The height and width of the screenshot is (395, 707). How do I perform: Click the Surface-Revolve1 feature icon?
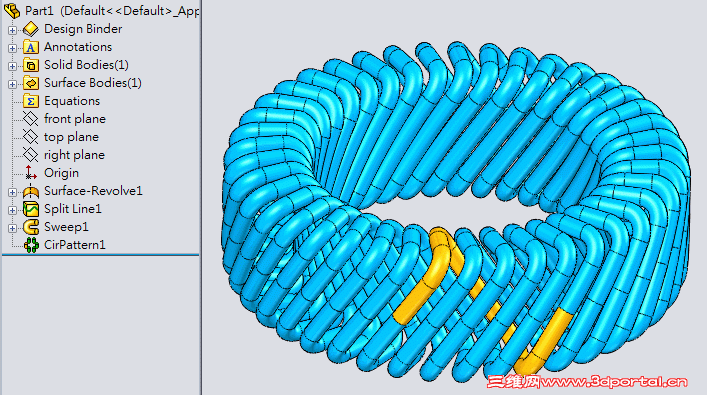pos(31,191)
